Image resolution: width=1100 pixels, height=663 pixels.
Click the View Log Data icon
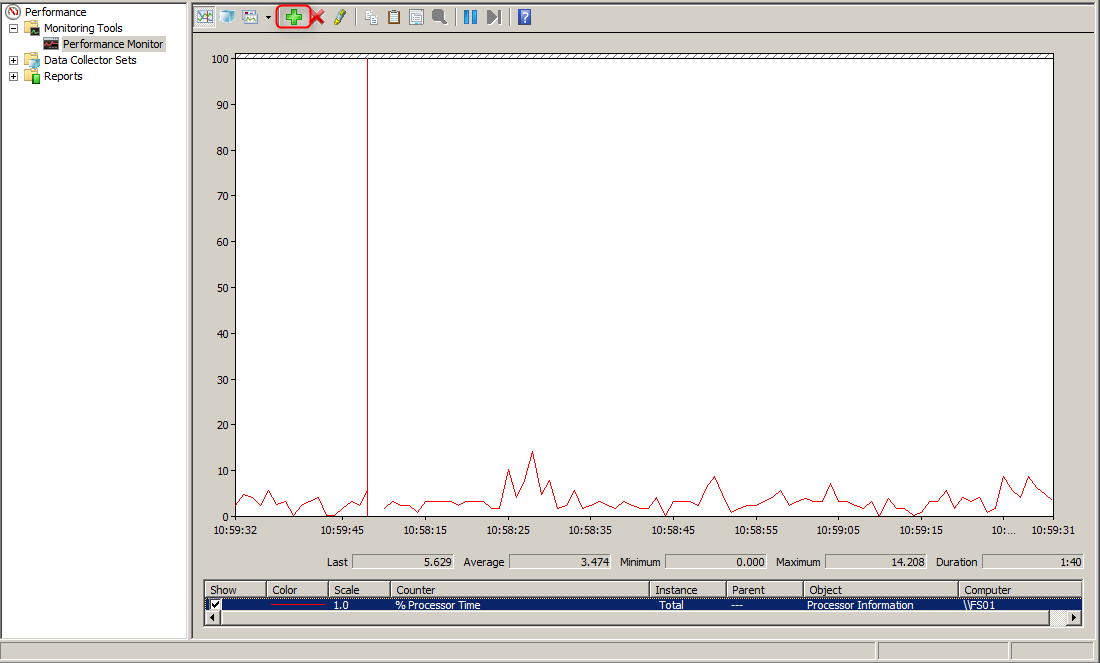pyautogui.click(x=227, y=17)
